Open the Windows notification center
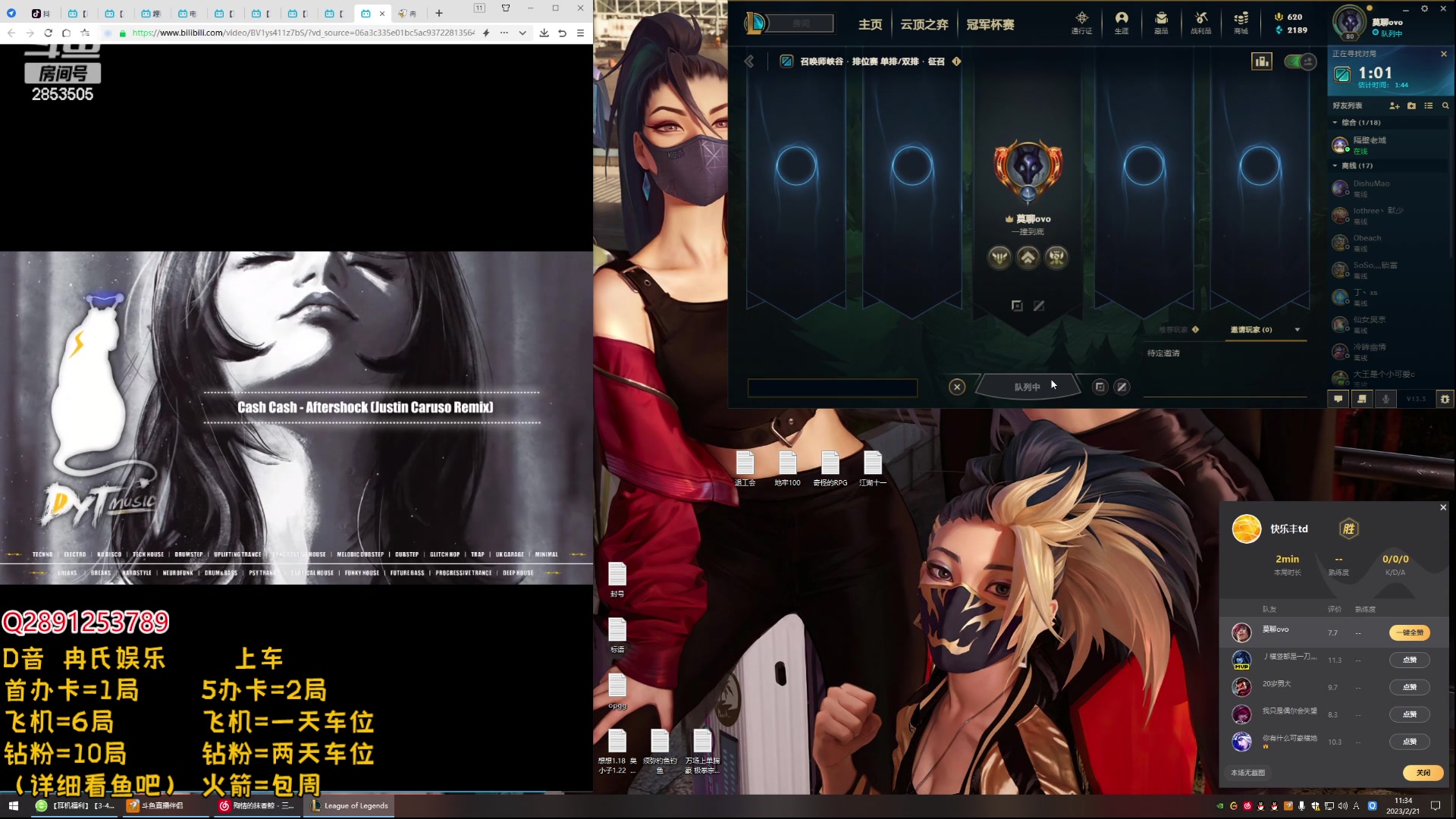Screen dimensions: 1456x819 point(1436,805)
